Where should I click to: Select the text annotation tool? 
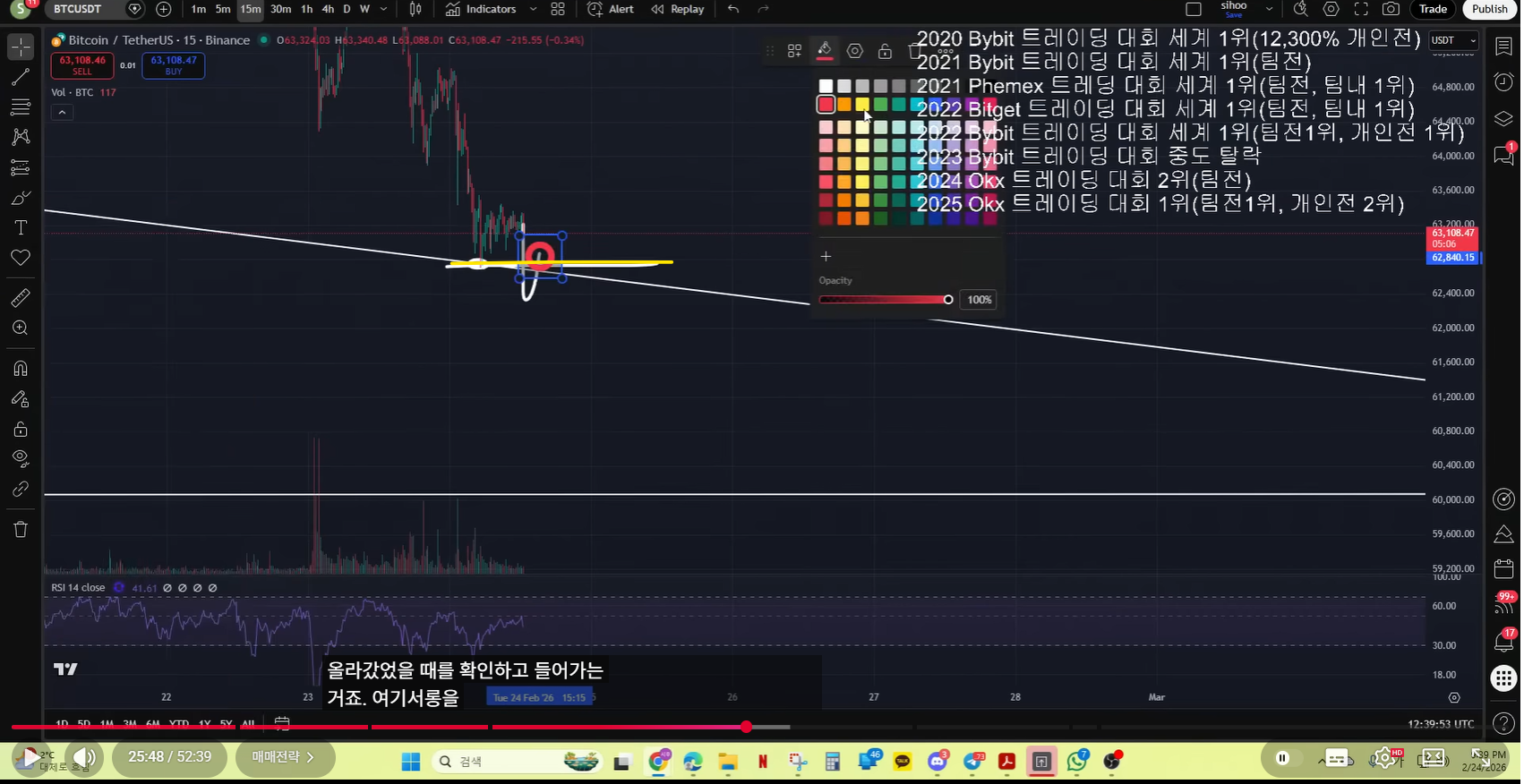point(21,228)
